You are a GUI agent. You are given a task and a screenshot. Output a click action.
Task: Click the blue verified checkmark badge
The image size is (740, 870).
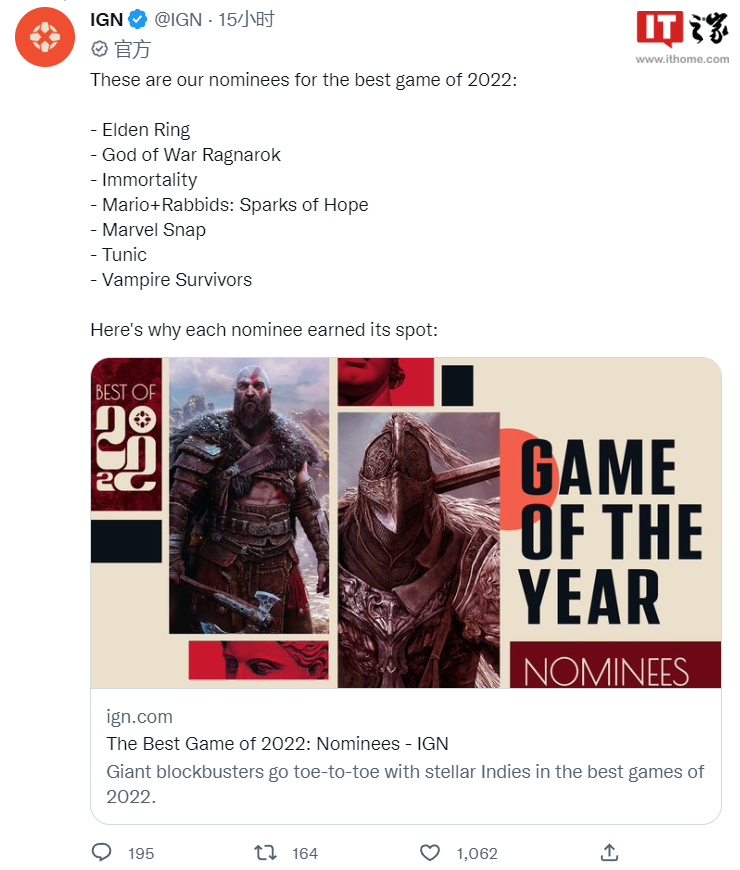[x=138, y=17]
